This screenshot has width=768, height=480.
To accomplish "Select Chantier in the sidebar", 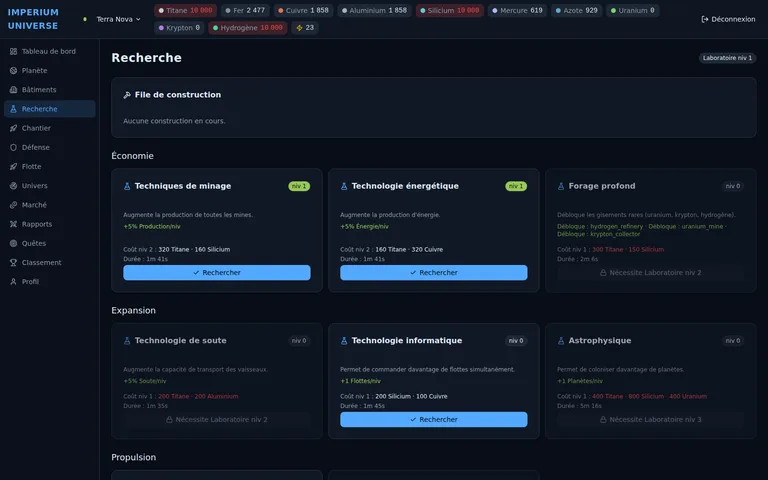I will (x=49, y=128).
